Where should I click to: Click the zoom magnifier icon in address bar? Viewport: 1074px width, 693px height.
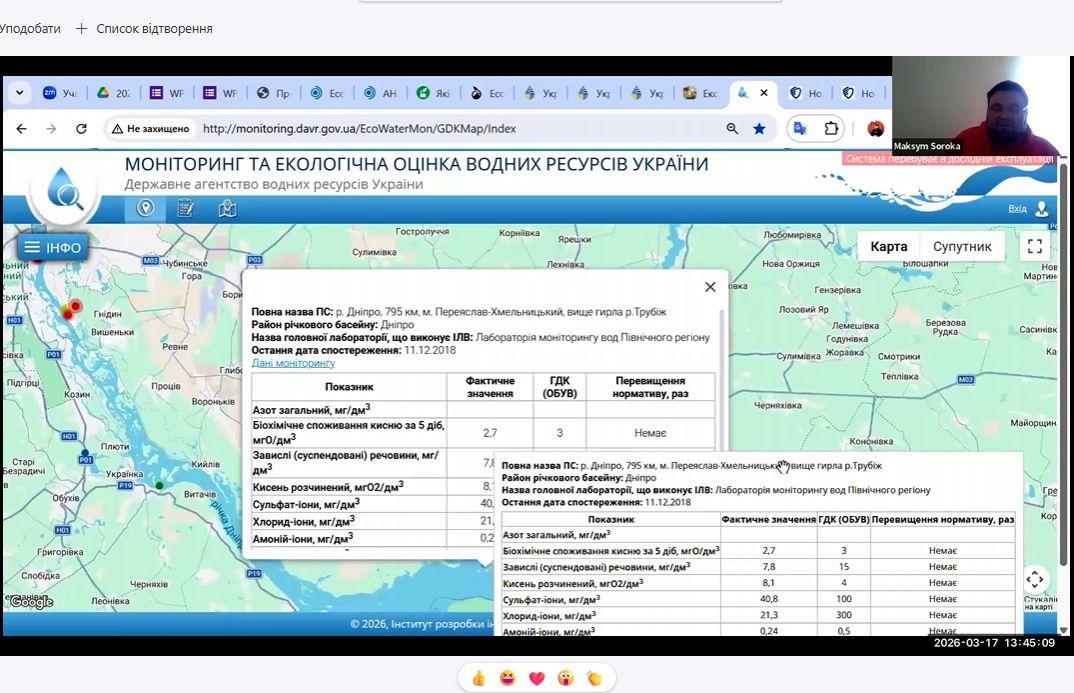732,129
